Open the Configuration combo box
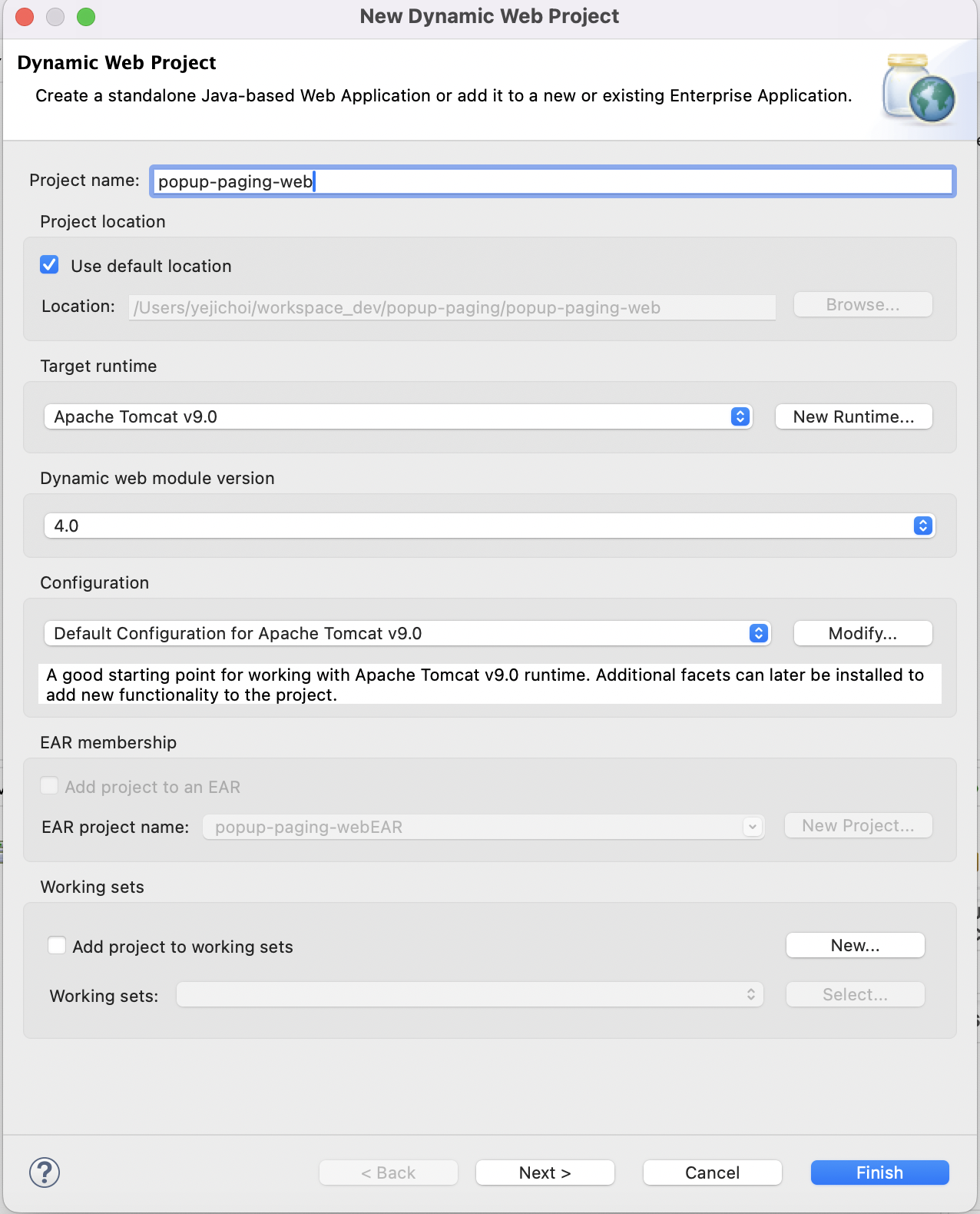This screenshot has width=980, height=1214. click(x=407, y=633)
